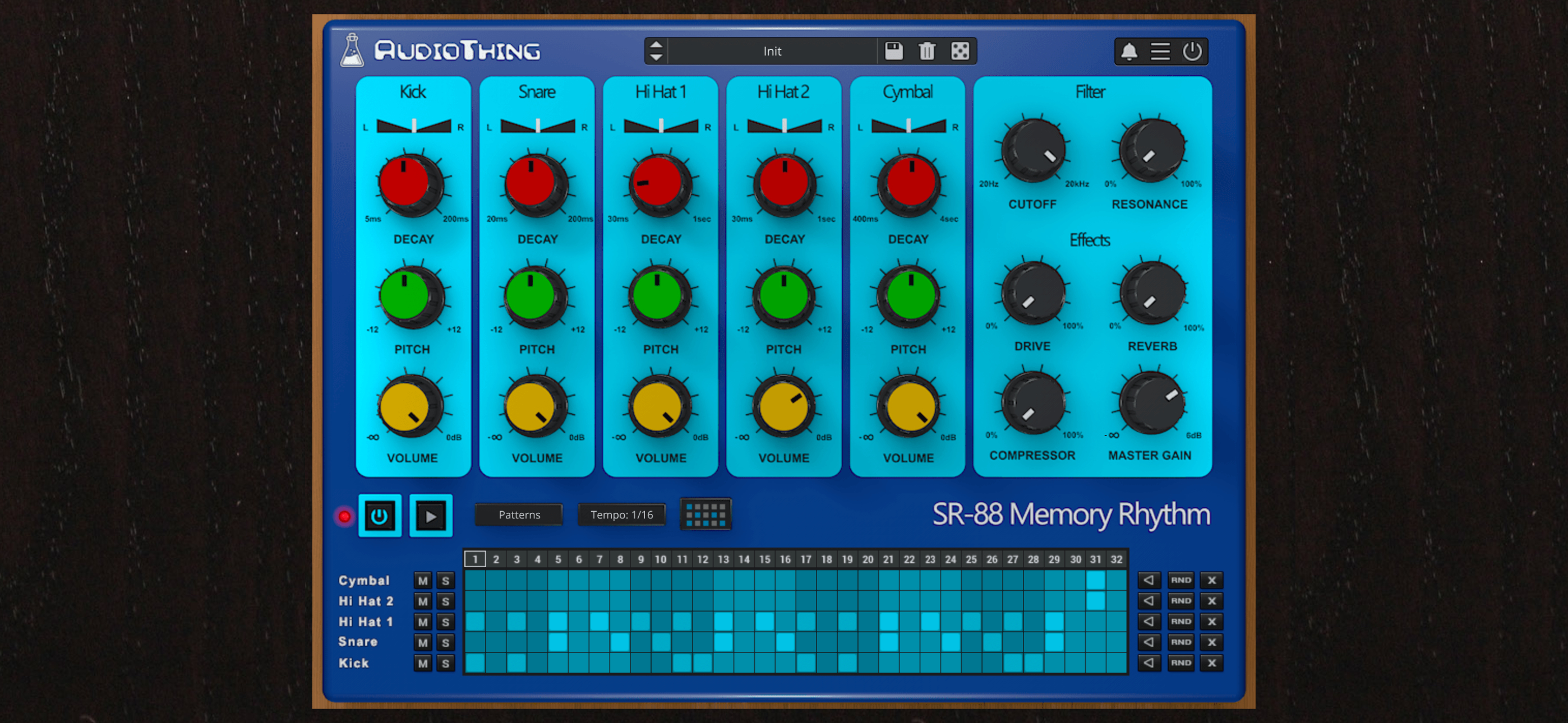1568x723 pixels.
Task: Click the Resonance knob
Action: click(x=1152, y=150)
